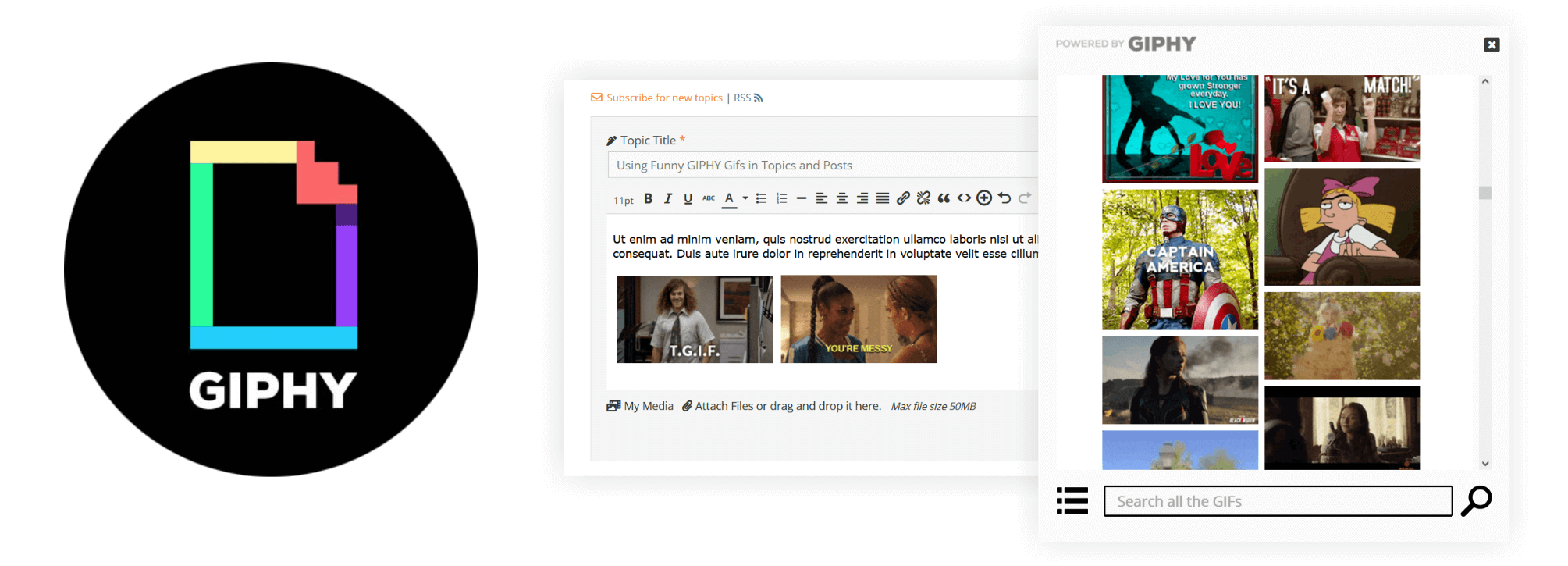Align text left

pos(822,198)
